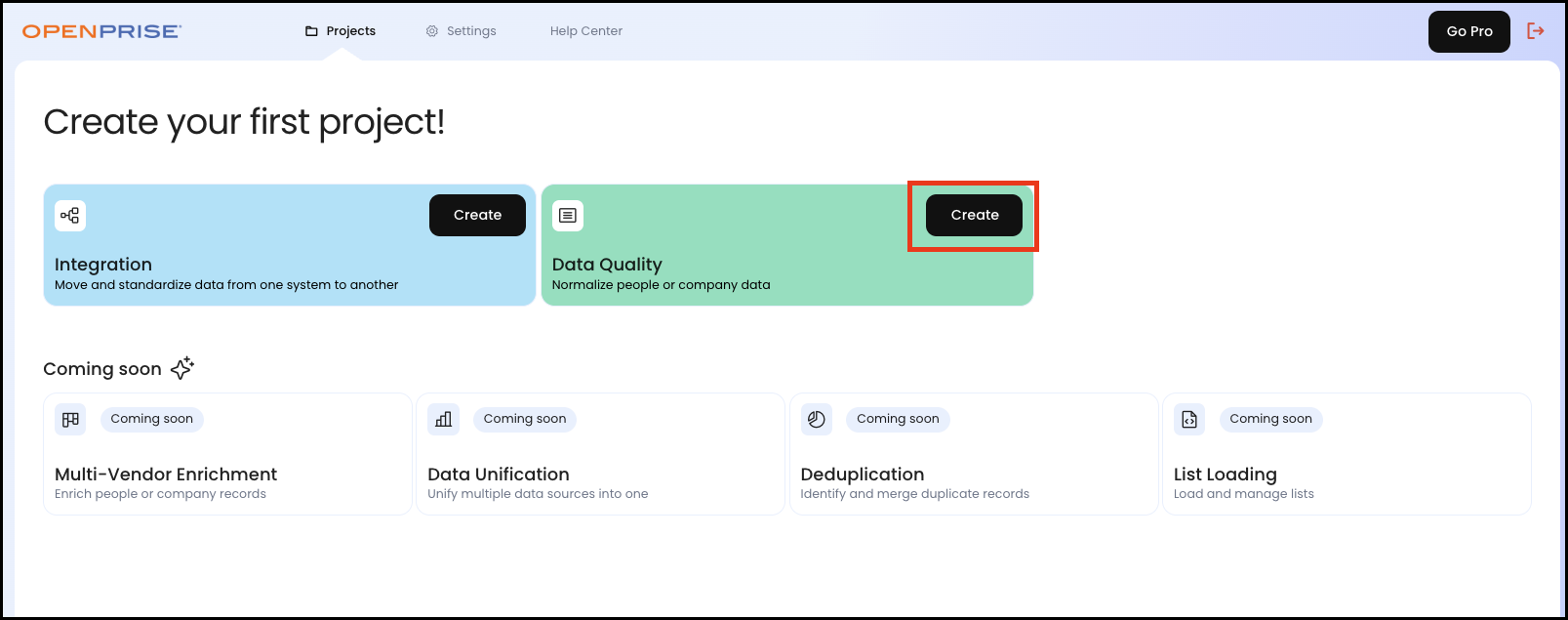Viewport: 1568px width, 620px height.
Task: Click the Openprise logo
Action: (101, 31)
